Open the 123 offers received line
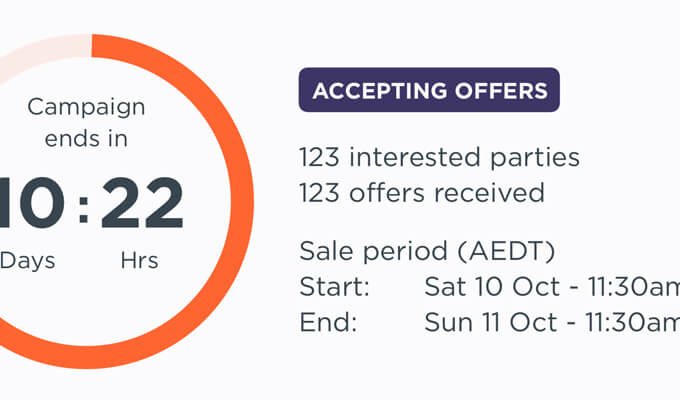680x400 pixels. tap(422, 193)
